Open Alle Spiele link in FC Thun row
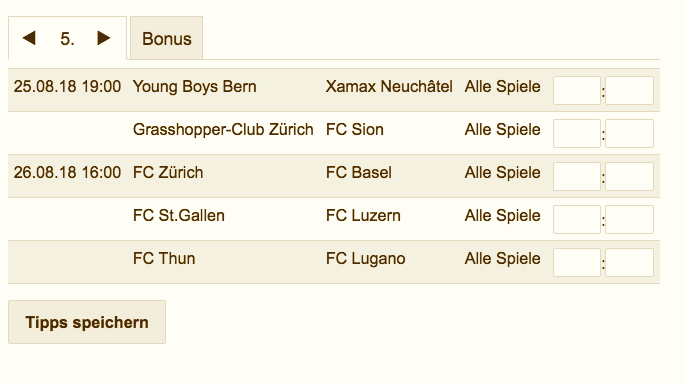Screen dimensions: 686x385 click(x=502, y=259)
